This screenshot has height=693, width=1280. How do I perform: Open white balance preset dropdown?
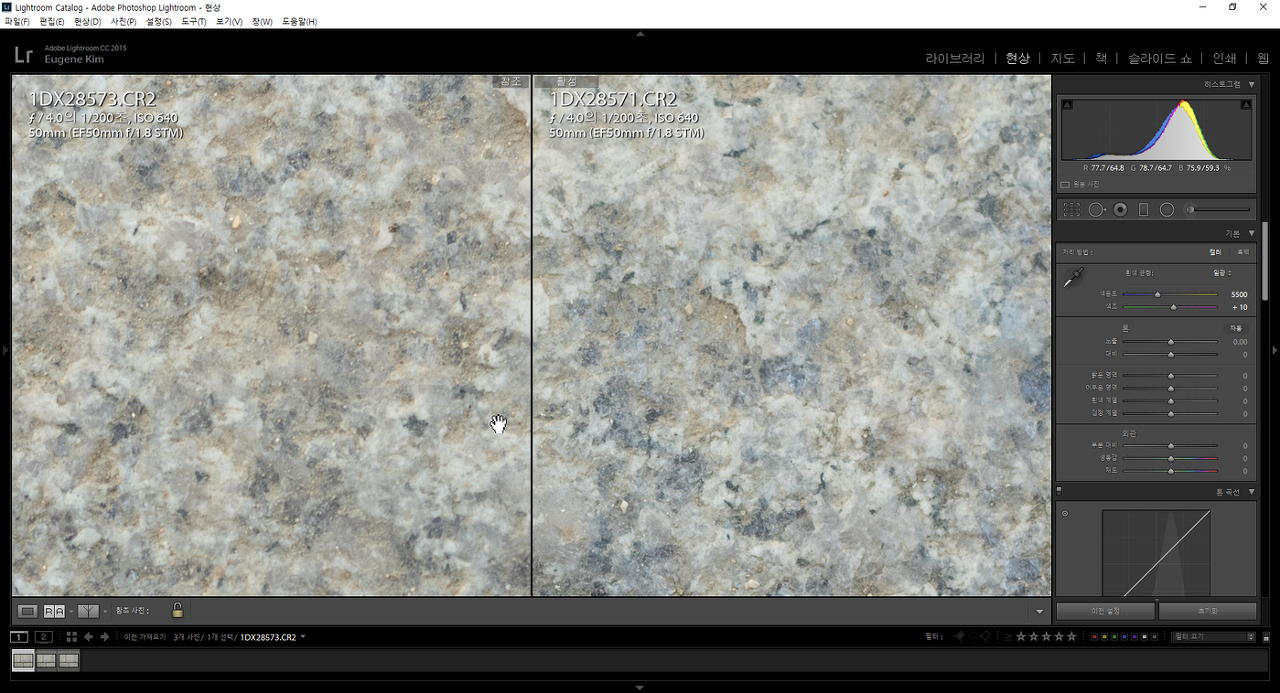tap(1222, 272)
